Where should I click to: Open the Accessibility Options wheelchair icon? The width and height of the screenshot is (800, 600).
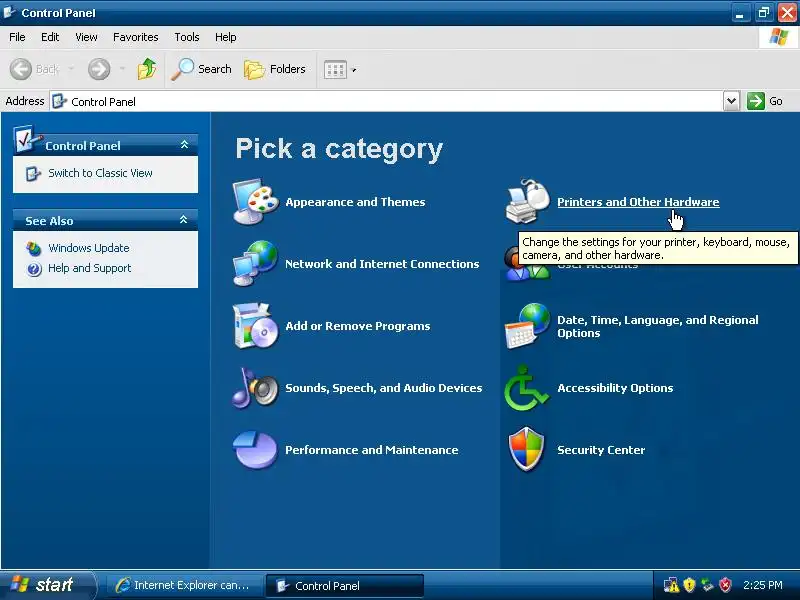(x=526, y=388)
